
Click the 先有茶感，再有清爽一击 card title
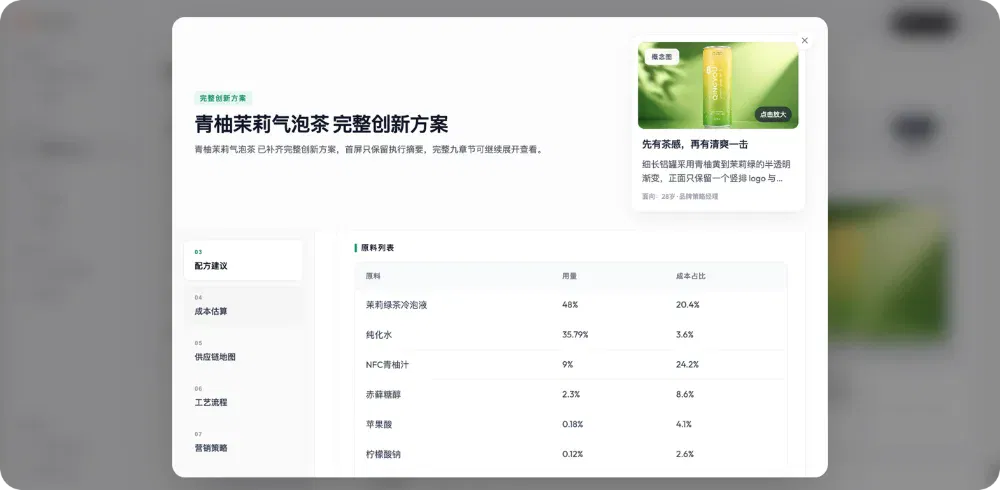coord(695,144)
